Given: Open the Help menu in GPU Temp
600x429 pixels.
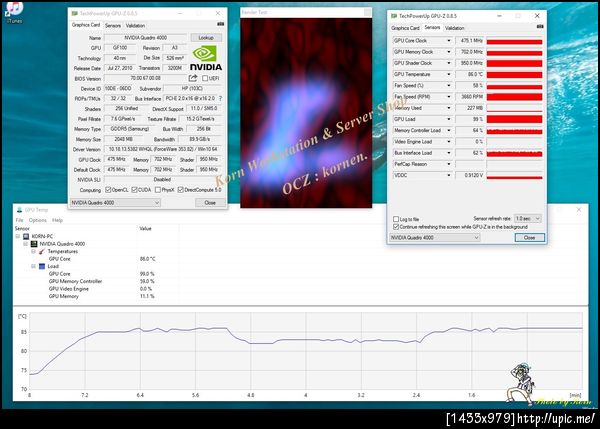Looking at the screenshot, I should [x=57, y=220].
